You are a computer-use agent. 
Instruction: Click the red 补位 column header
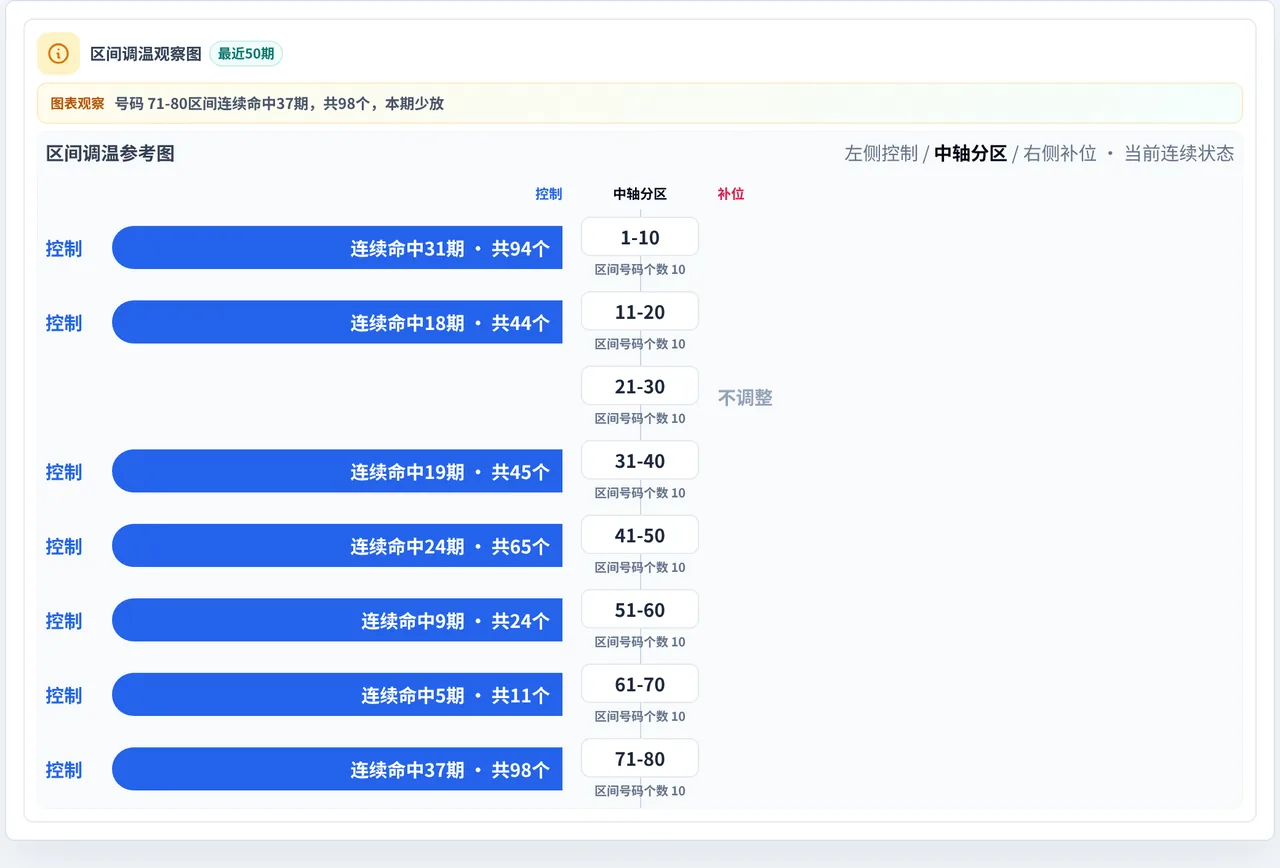(731, 194)
